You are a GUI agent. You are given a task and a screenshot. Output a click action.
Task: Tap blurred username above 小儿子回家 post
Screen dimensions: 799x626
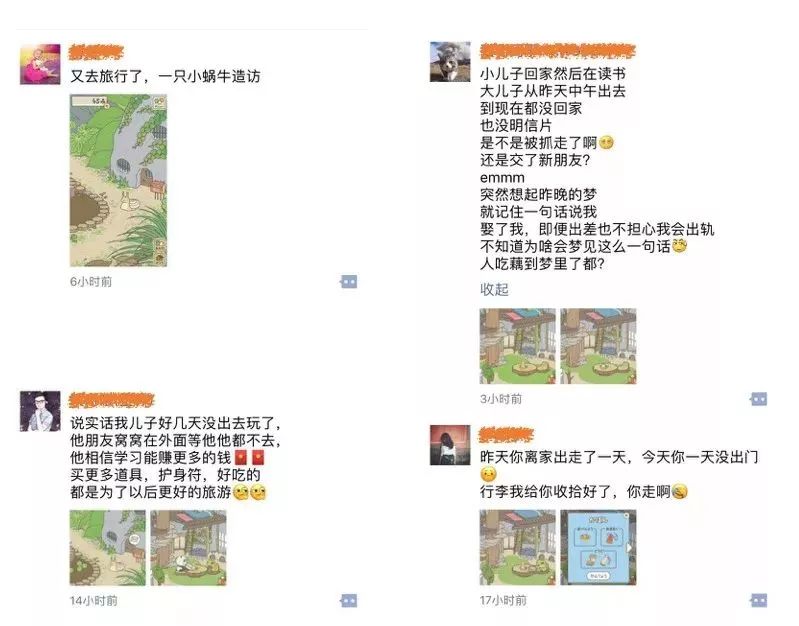[557, 51]
